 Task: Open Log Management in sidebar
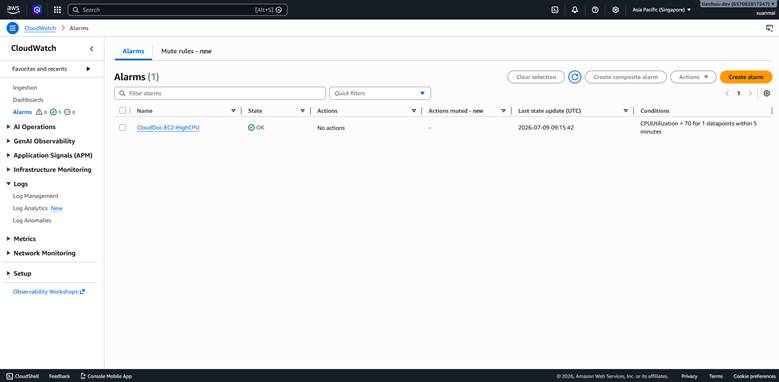pos(35,196)
